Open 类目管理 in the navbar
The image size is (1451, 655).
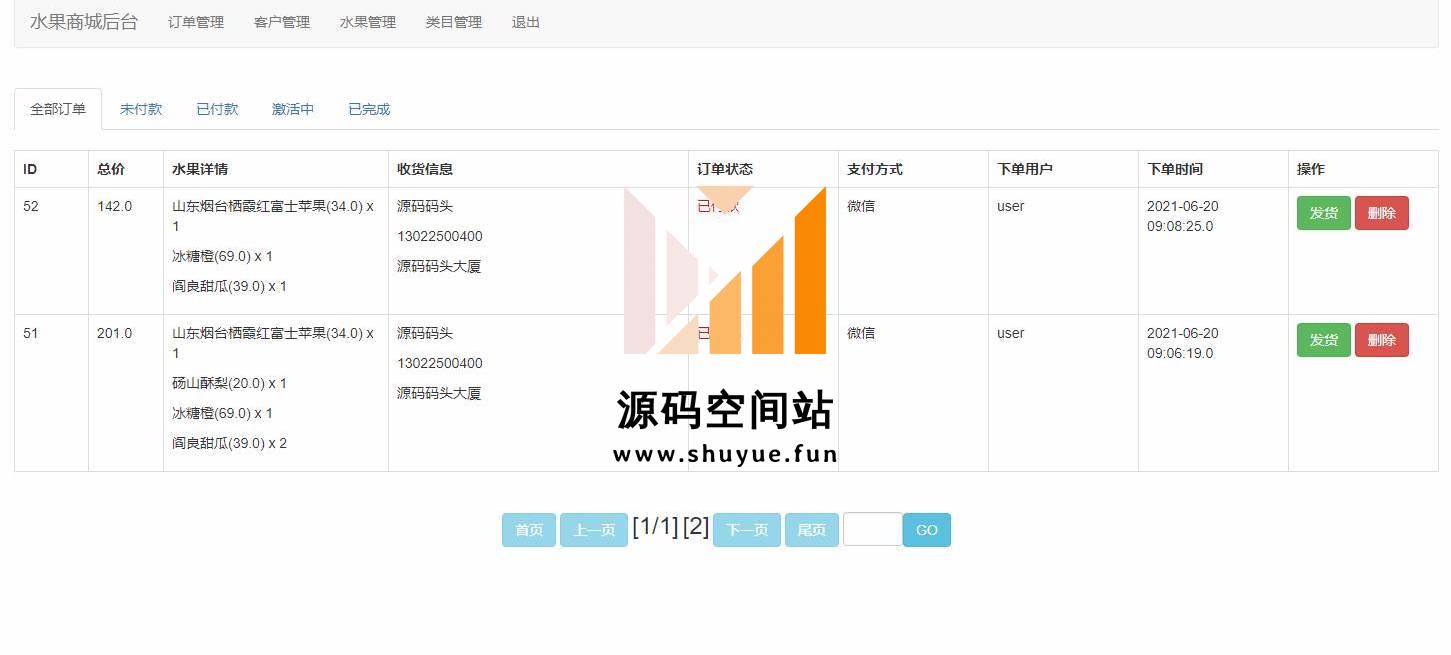[x=454, y=22]
